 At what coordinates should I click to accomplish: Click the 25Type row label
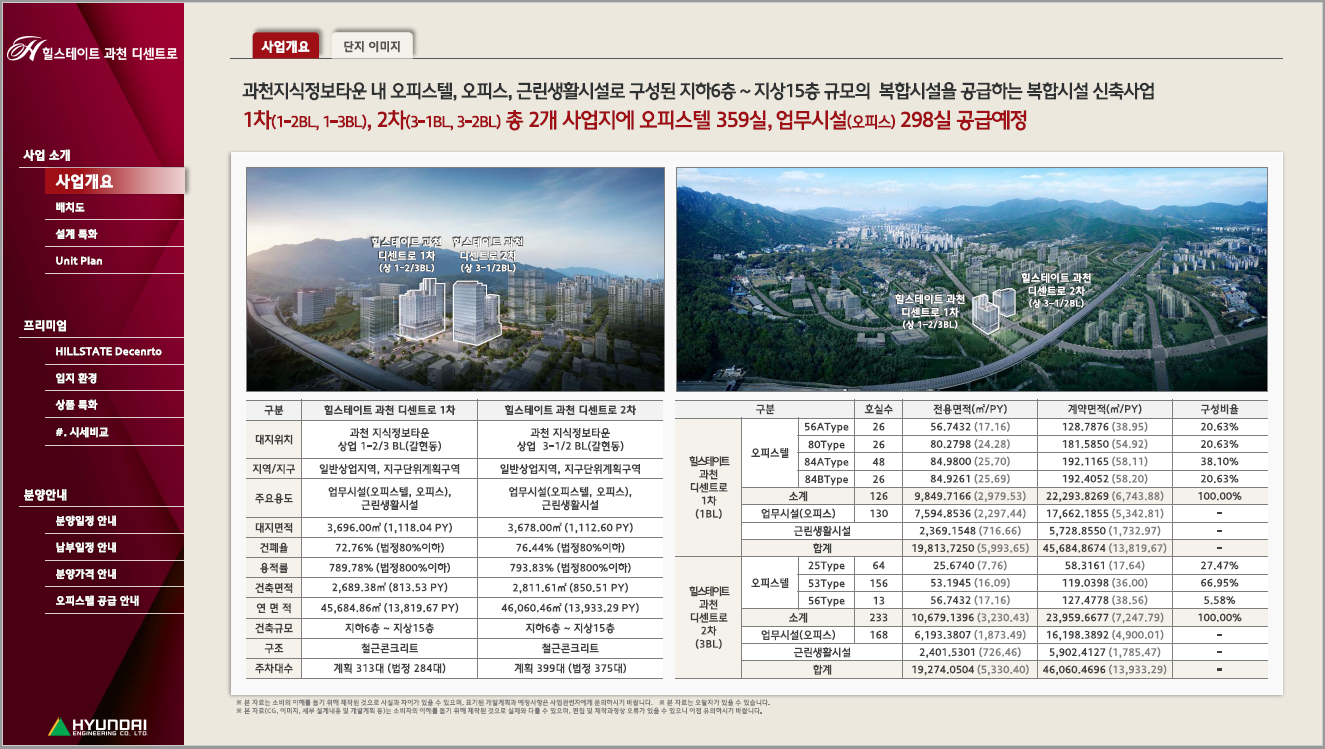(x=827, y=566)
